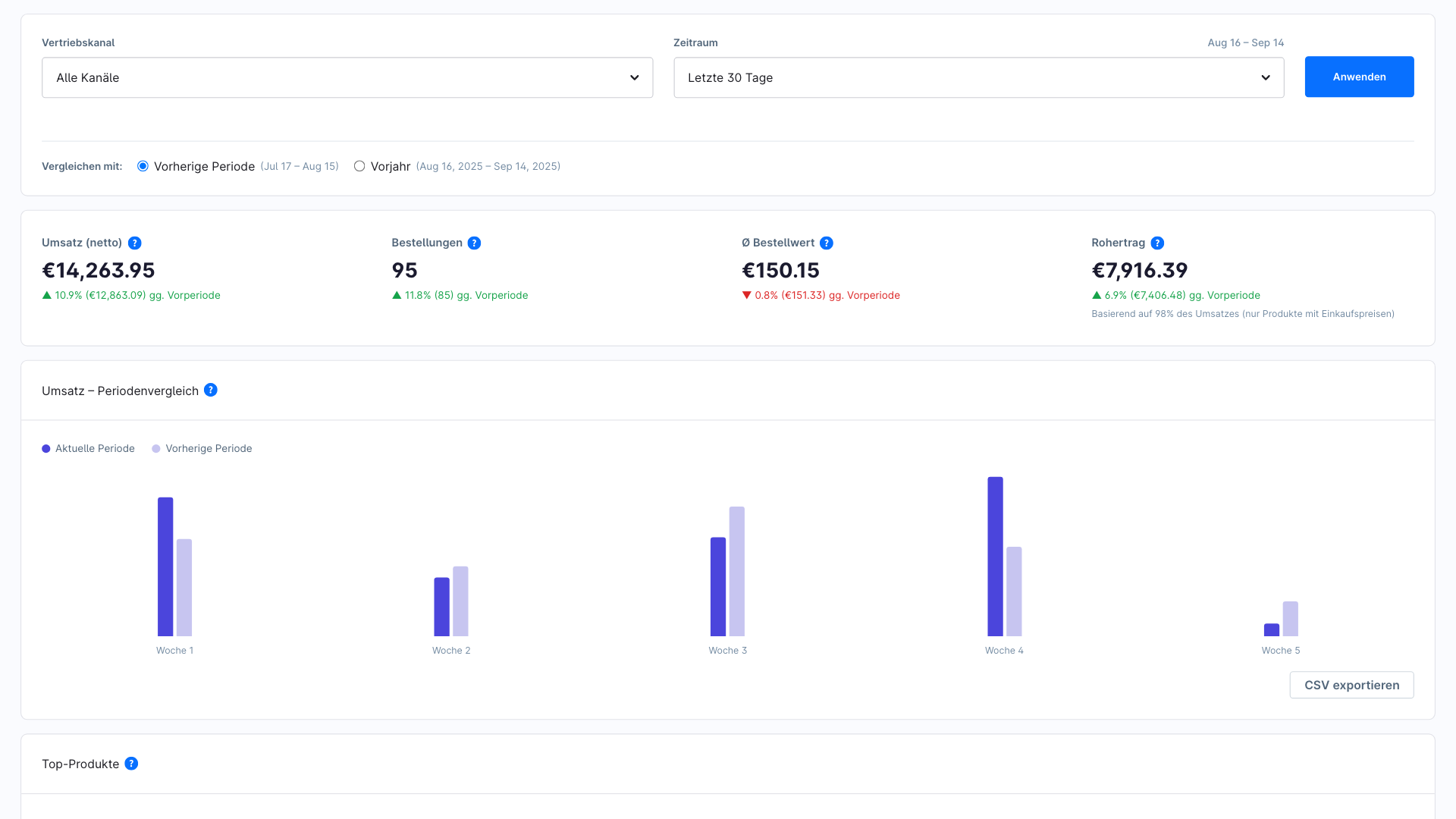Toggle Vorherige Periode legend entry

tap(202, 448)
